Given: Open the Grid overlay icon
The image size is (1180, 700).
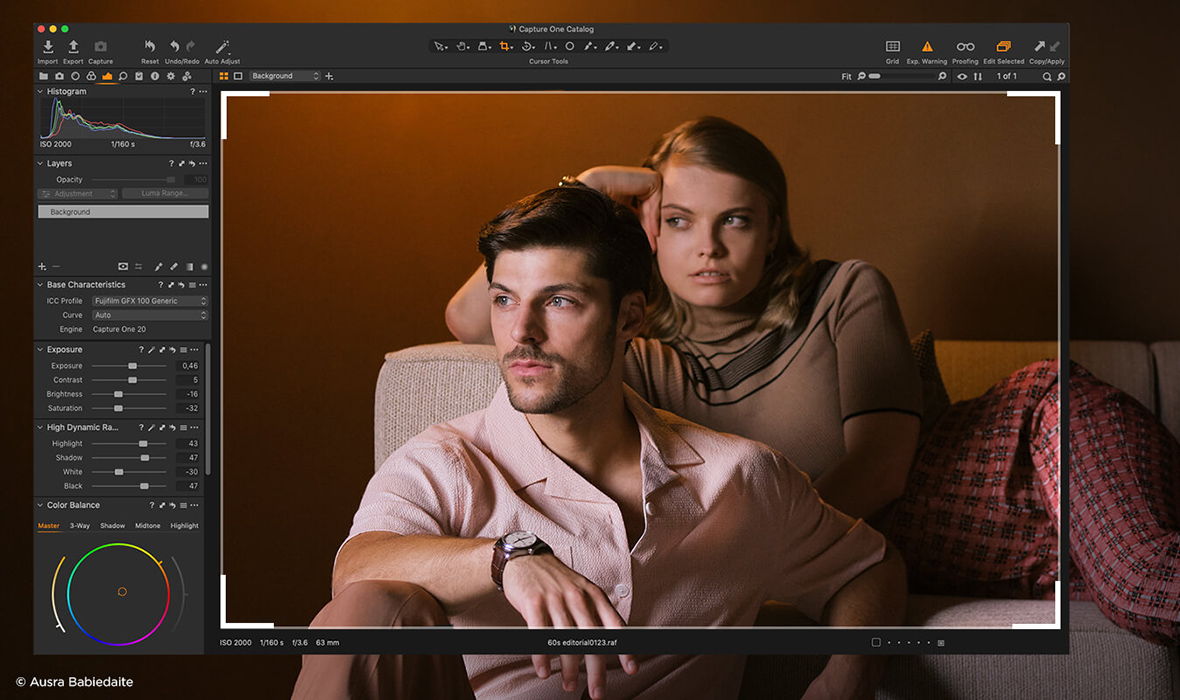Looking at the screenshot, I should pyautogui.click(x=892, y=47).
